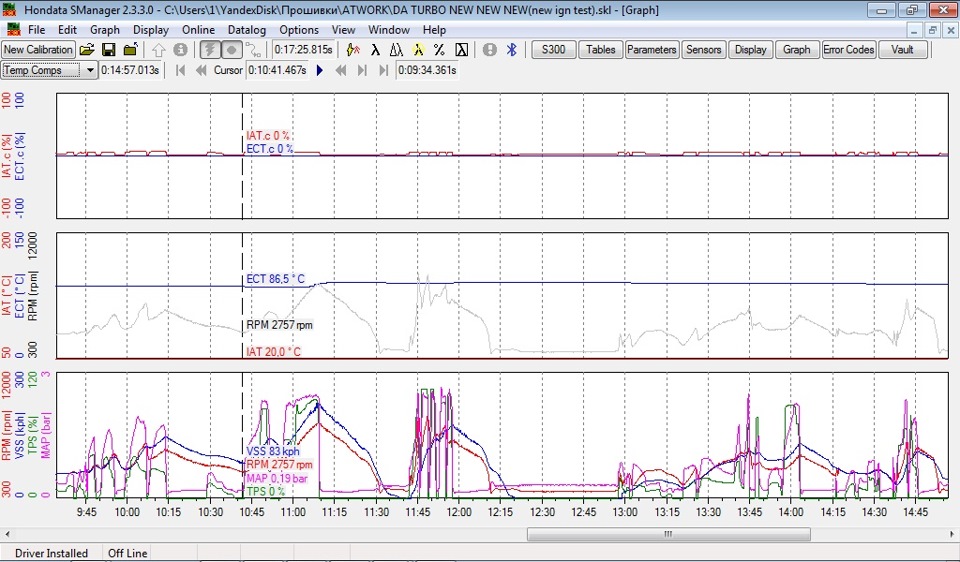Viewport: 960px width, 562px height.
Task: Open the Graph window
Action: 797,50
